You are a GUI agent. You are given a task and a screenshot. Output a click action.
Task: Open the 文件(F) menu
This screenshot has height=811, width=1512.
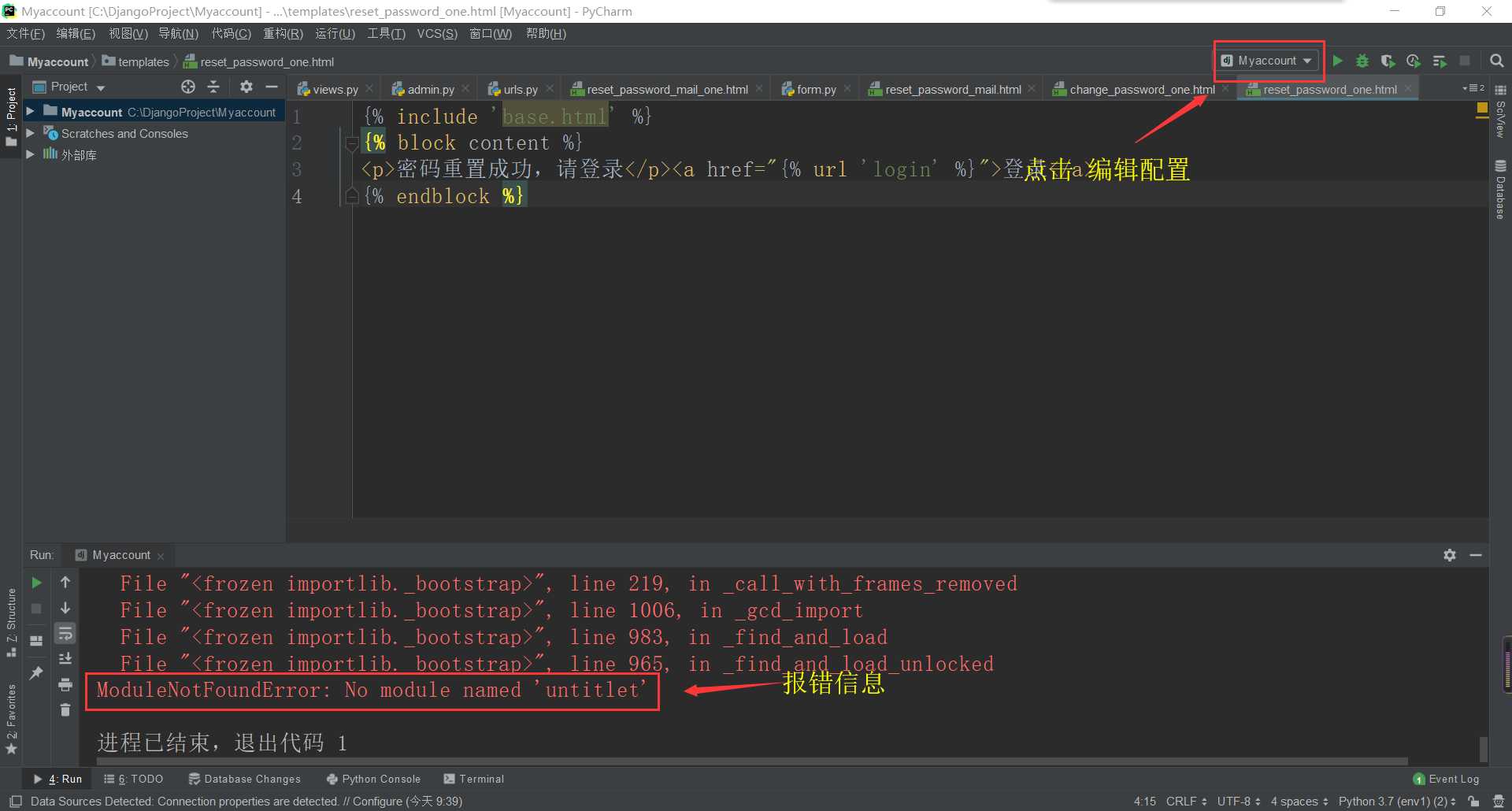tap(25, 34)
